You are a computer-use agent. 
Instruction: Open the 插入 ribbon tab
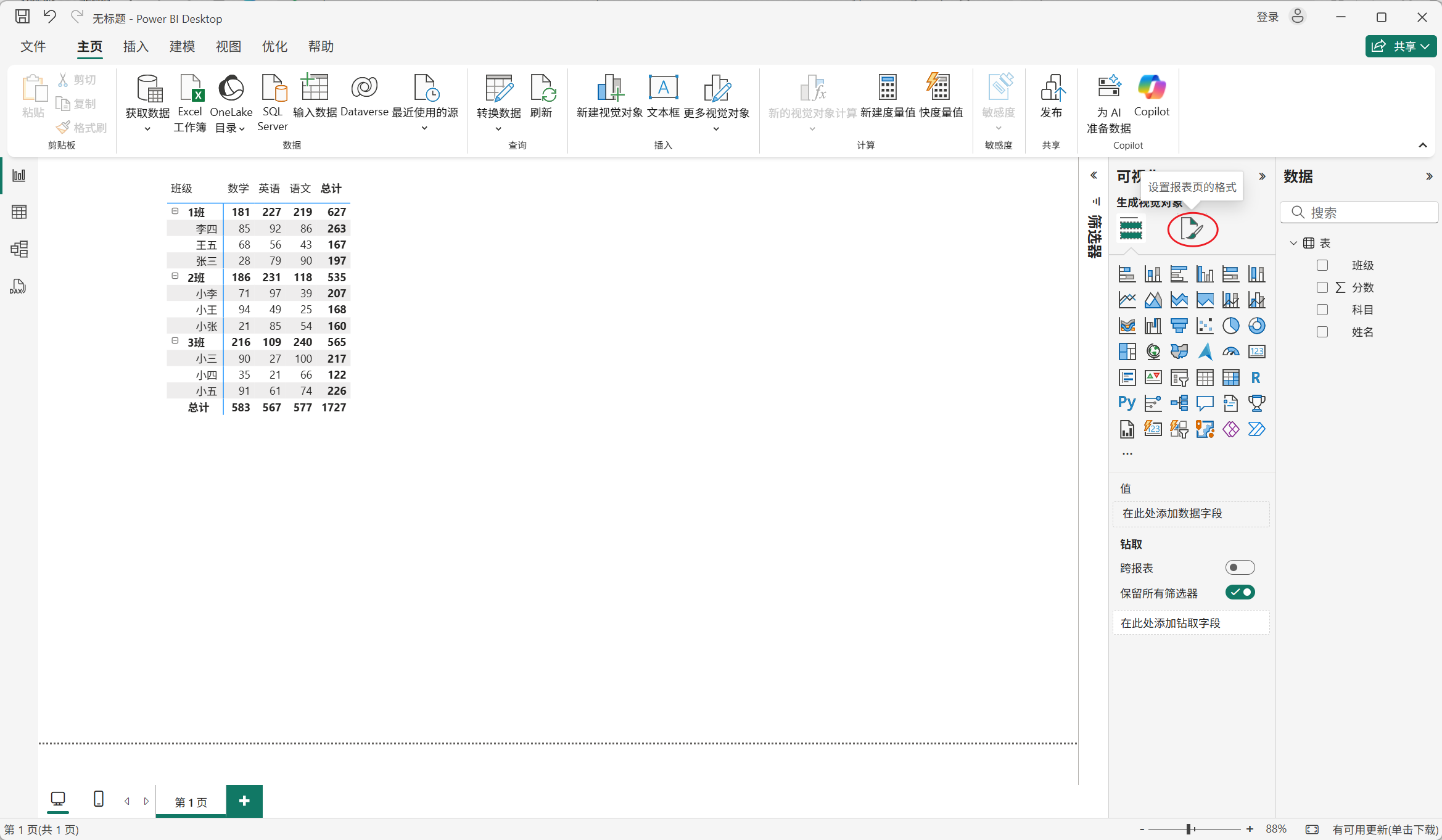point(136,47)
